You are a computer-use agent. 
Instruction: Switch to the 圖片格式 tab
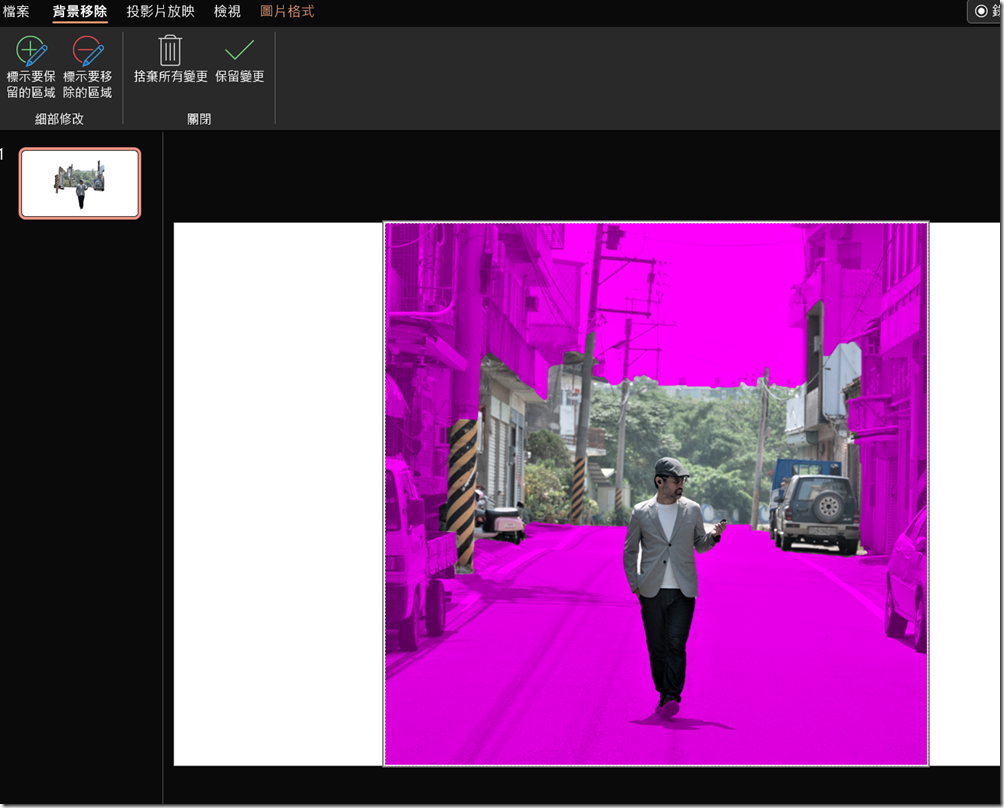tap(288, 12)
